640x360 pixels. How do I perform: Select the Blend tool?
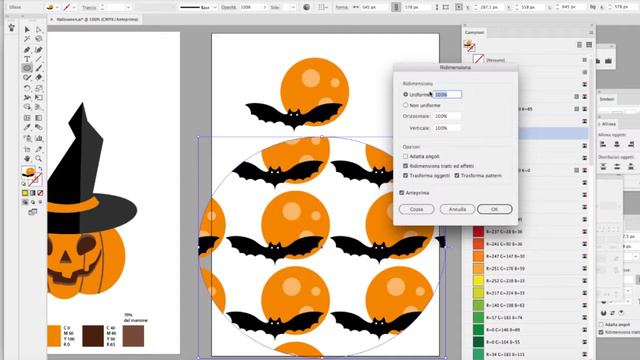pos(39,127)
